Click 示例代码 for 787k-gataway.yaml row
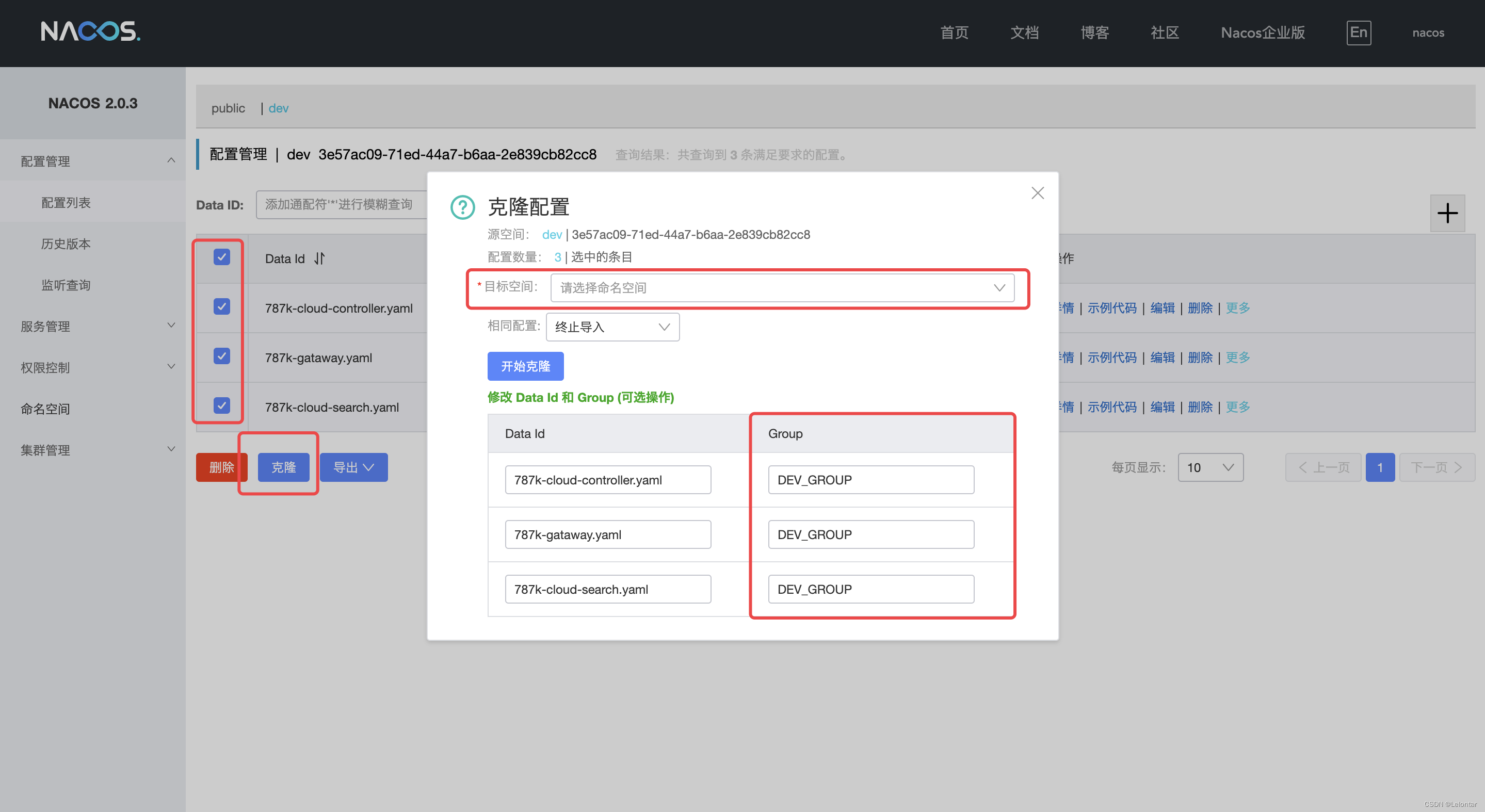This screenshot has height=812, width=1485. pos(1111,358)
